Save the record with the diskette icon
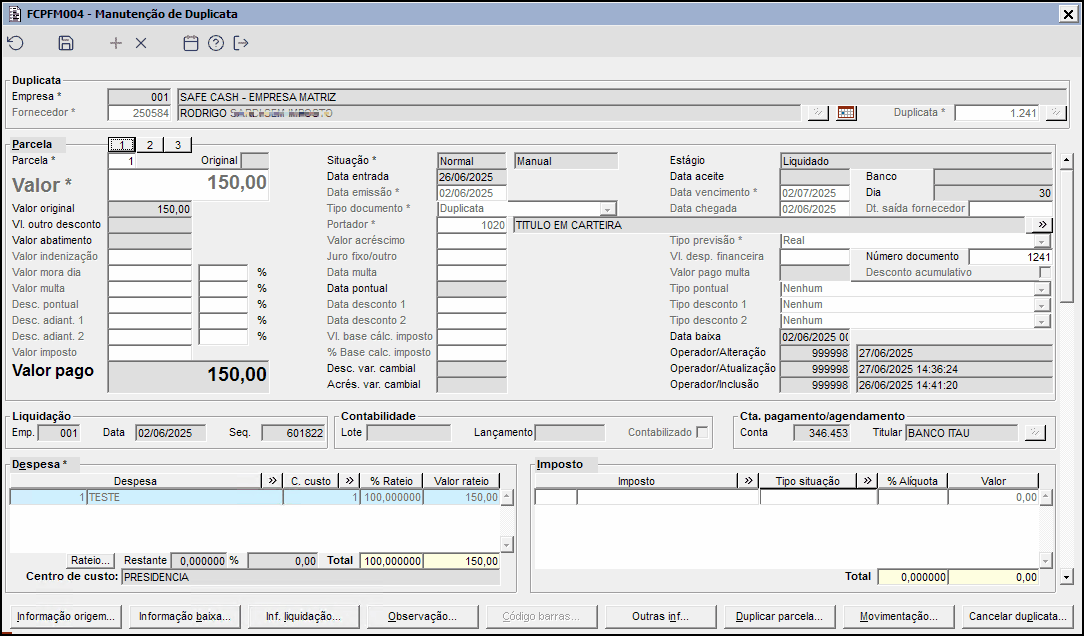The width and height of the screenshot is (1084, 636). pos(66,43)
